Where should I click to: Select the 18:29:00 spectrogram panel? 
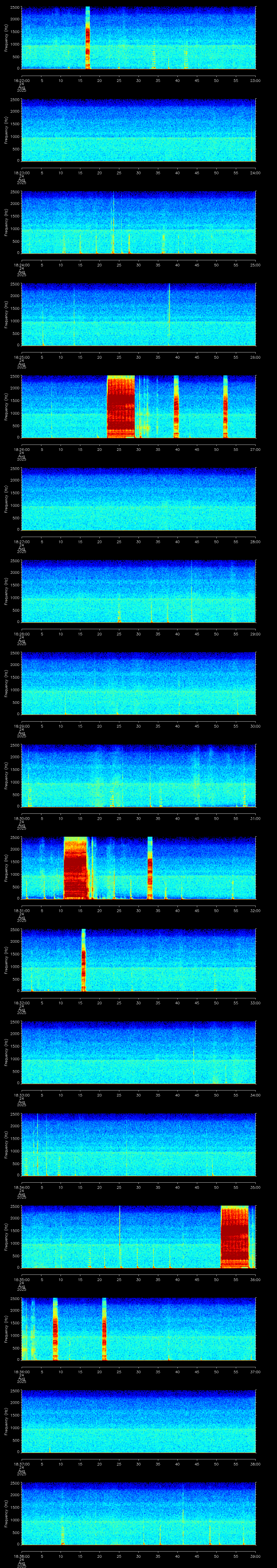[x=138, y=683]
